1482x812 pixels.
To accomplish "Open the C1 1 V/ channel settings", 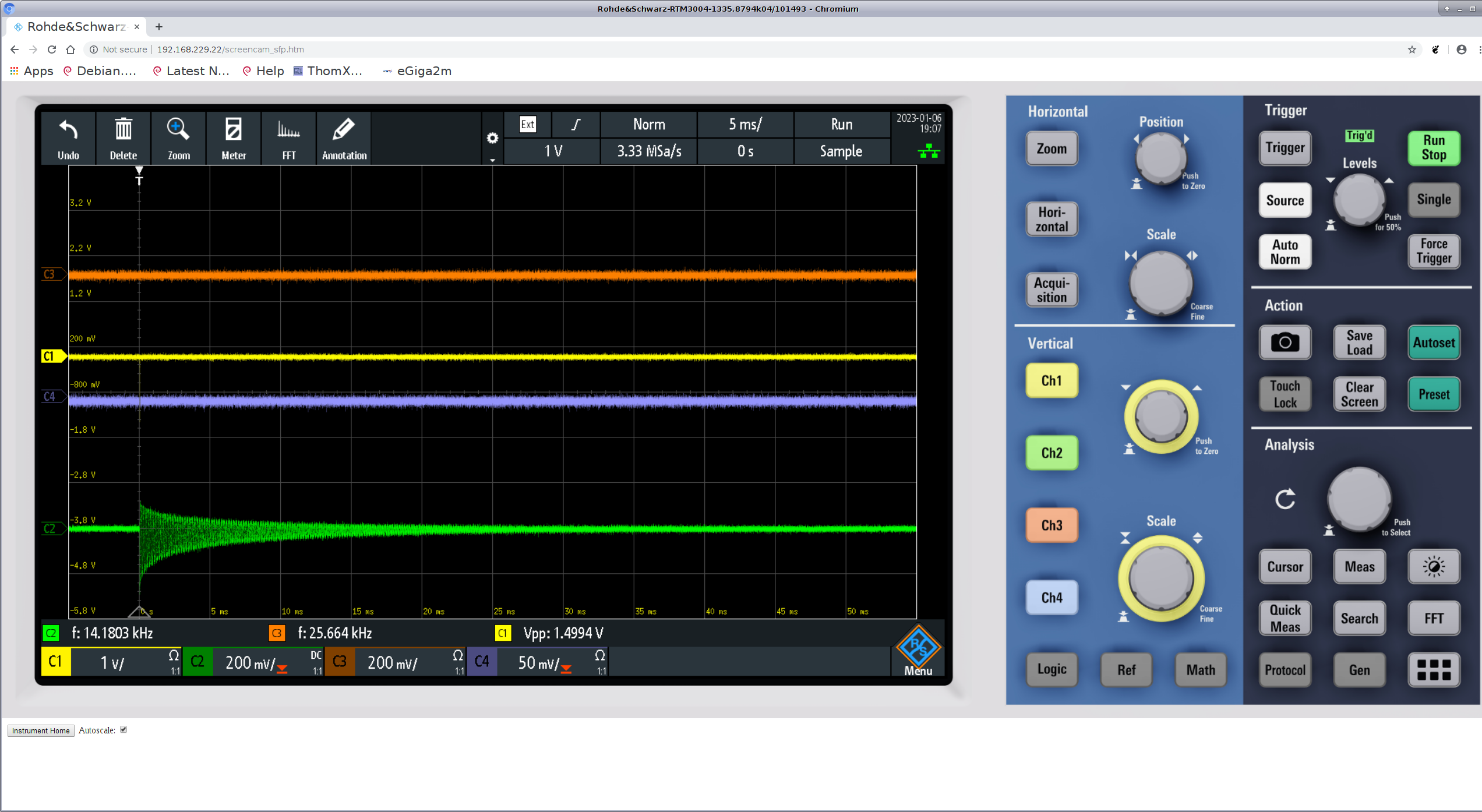I will pos(112,662).
